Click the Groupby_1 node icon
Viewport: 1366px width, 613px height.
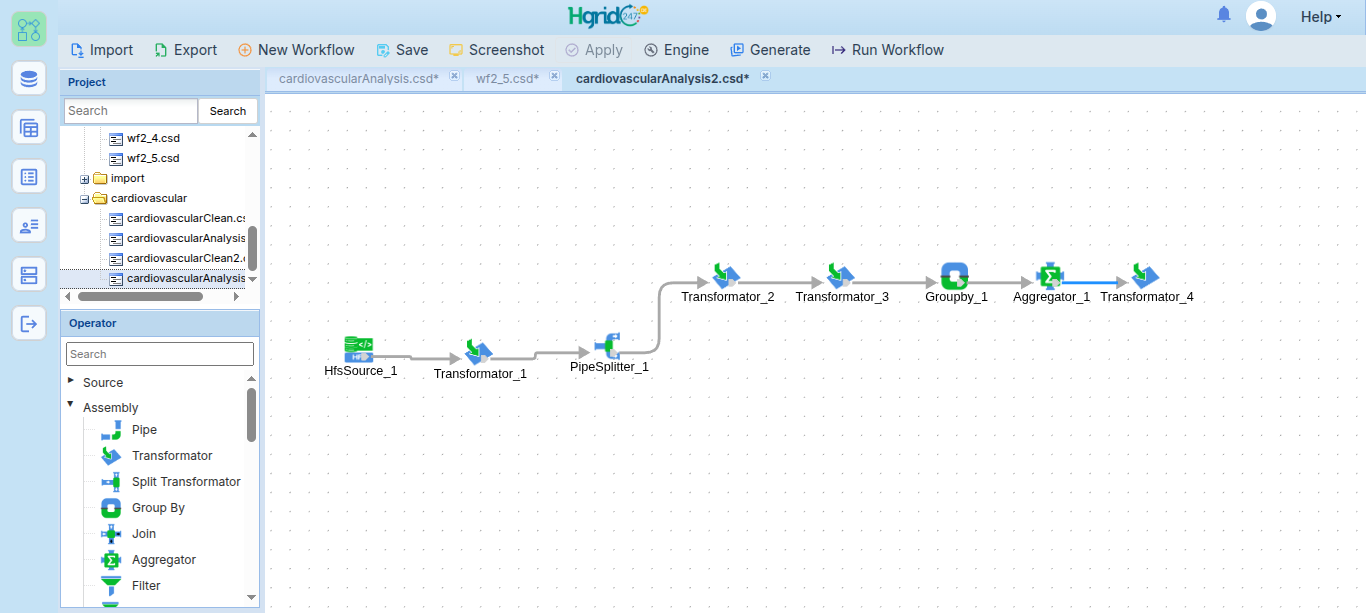click(955, 276)
